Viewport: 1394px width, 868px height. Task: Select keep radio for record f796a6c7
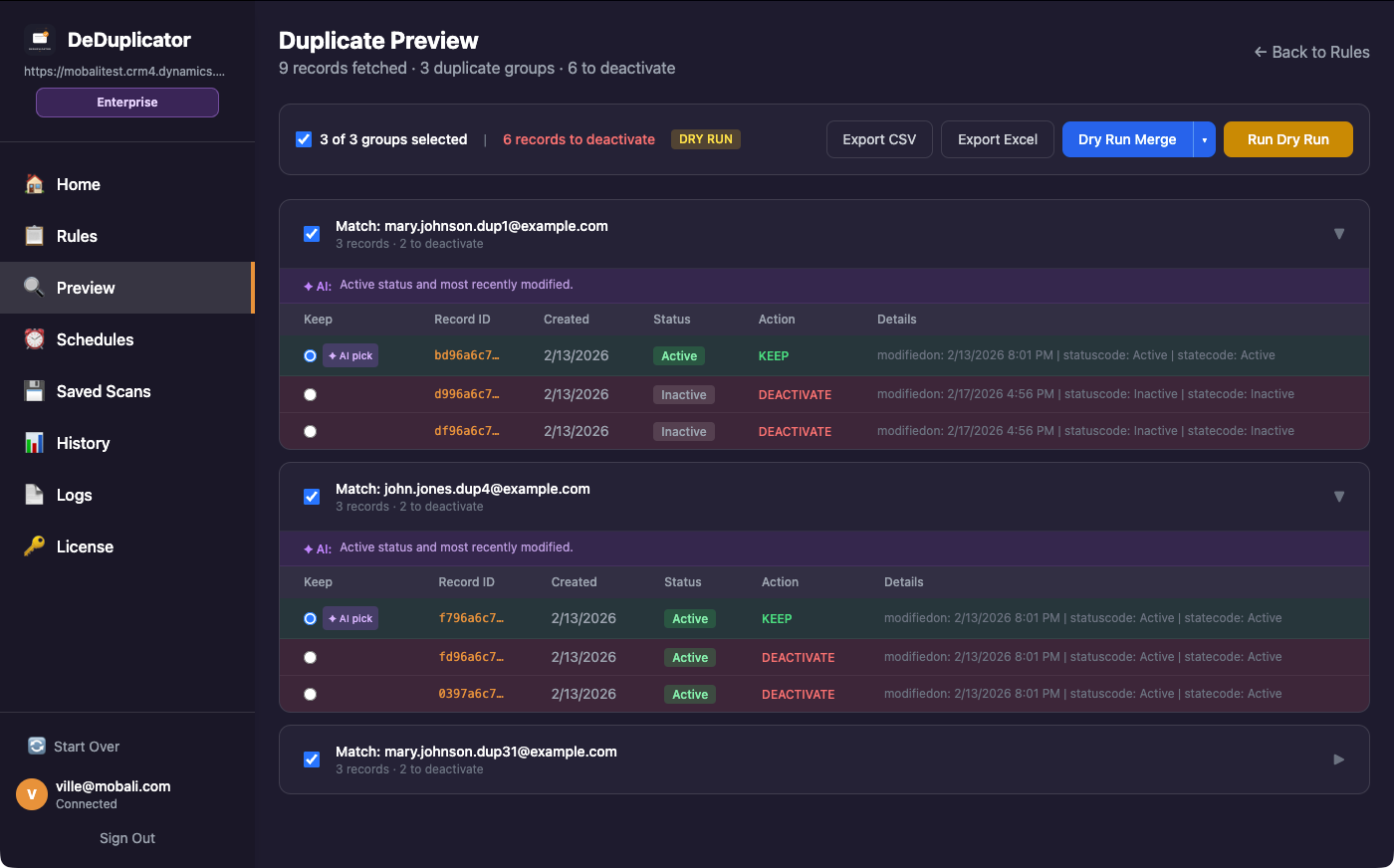point(310,618)
